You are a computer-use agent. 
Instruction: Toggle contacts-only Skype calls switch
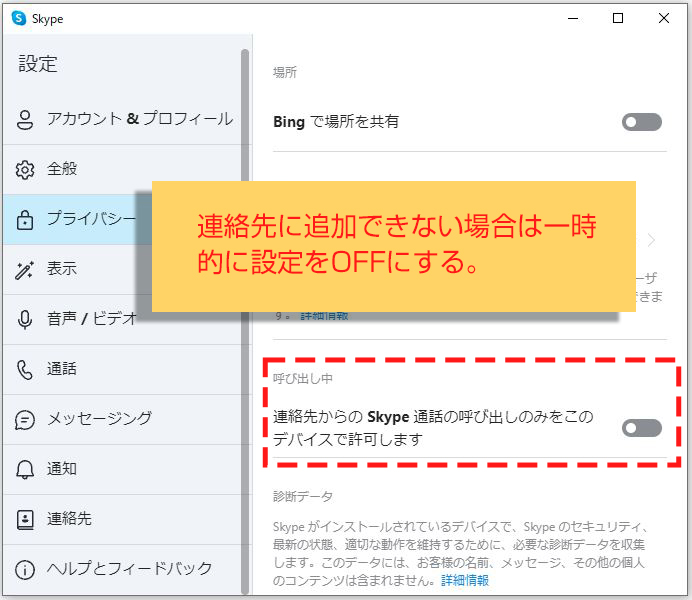[x=642, y=428]
